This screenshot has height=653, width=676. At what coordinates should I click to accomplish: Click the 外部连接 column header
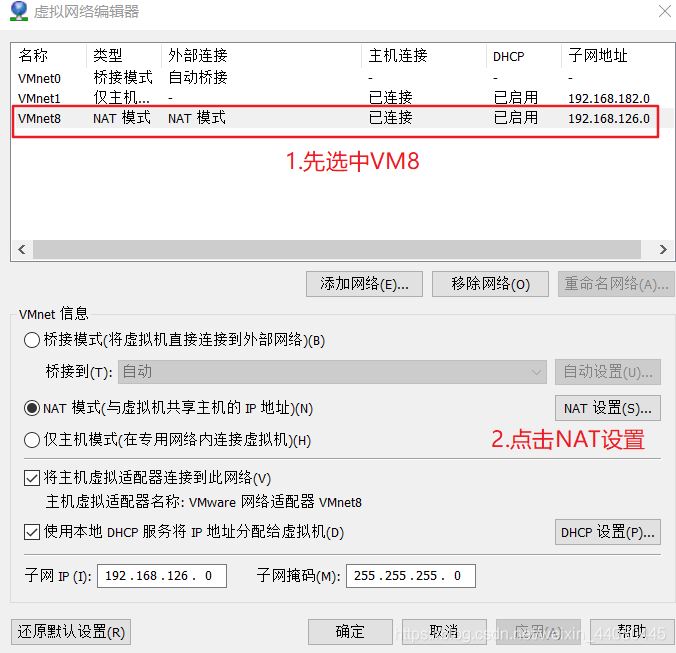(x=198, y=56)
